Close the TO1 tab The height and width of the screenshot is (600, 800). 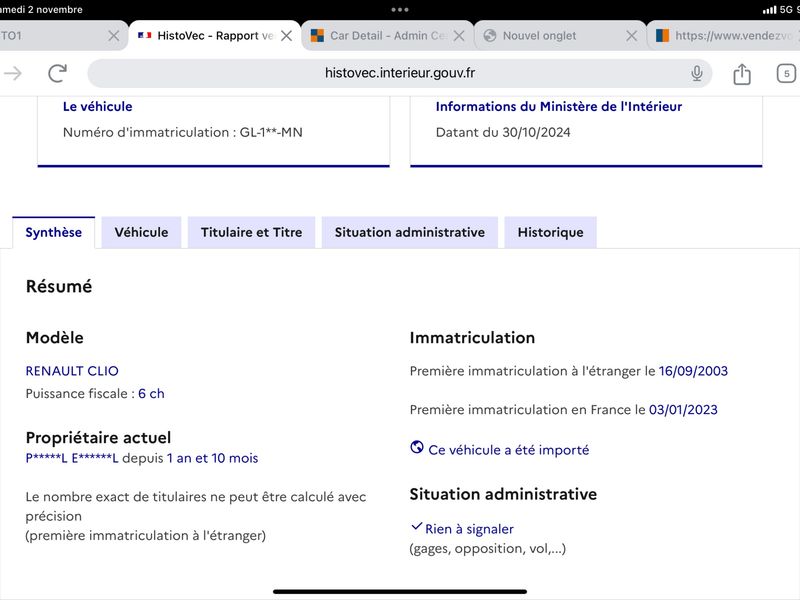(114, 36)
